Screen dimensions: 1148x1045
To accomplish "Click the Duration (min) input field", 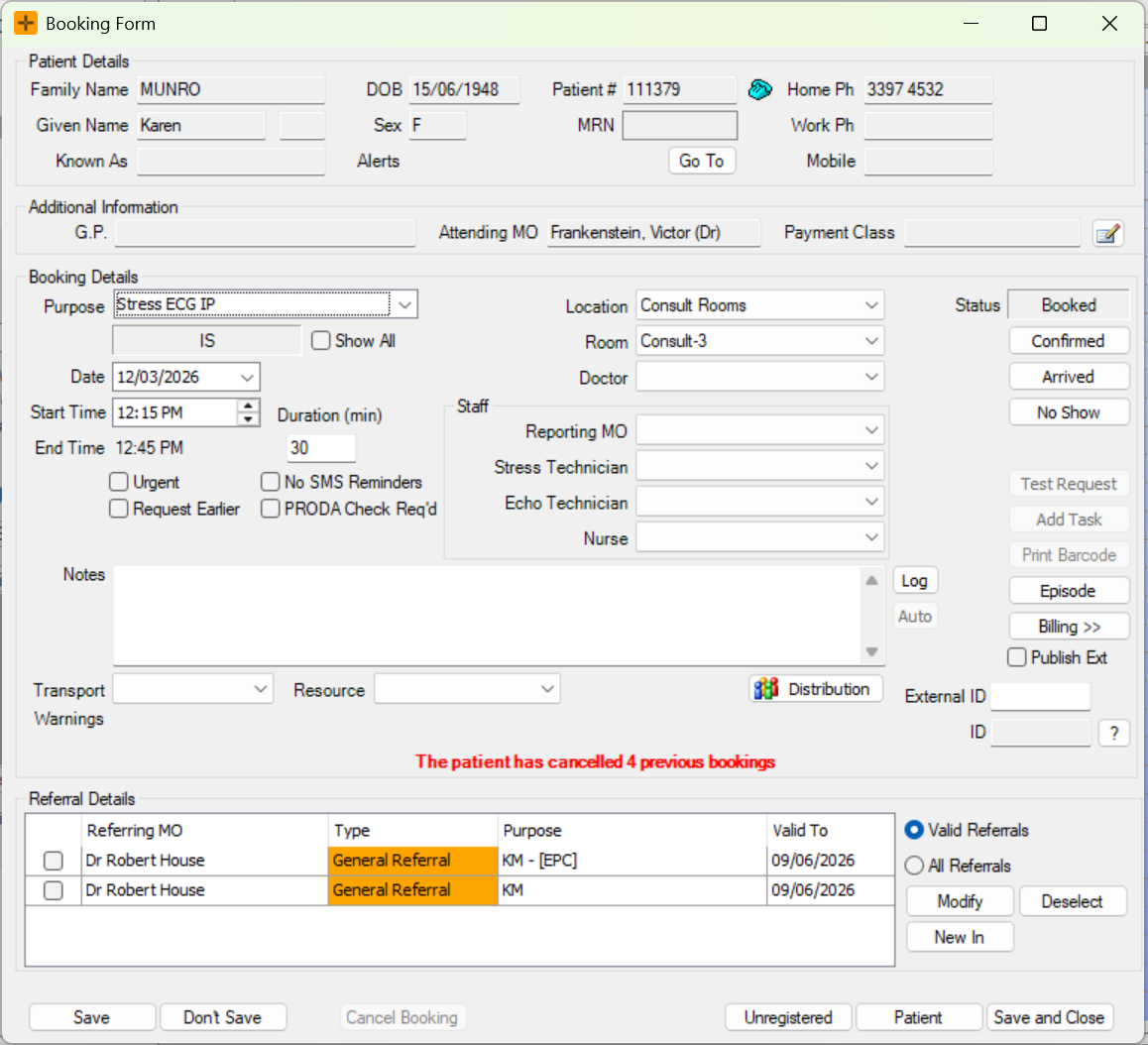I will pos(320,448).
